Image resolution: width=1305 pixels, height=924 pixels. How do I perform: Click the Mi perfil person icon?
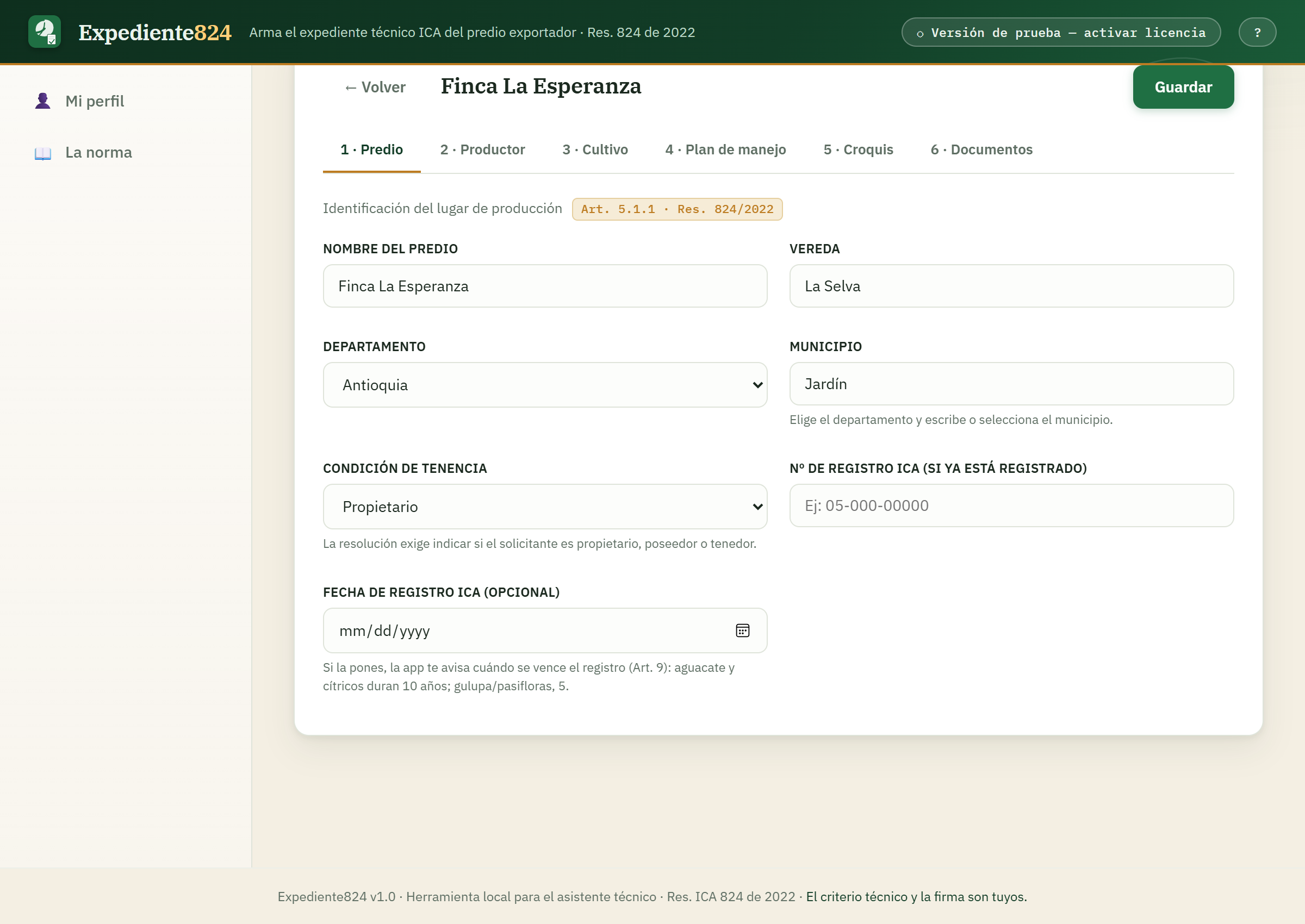(42, 101)
